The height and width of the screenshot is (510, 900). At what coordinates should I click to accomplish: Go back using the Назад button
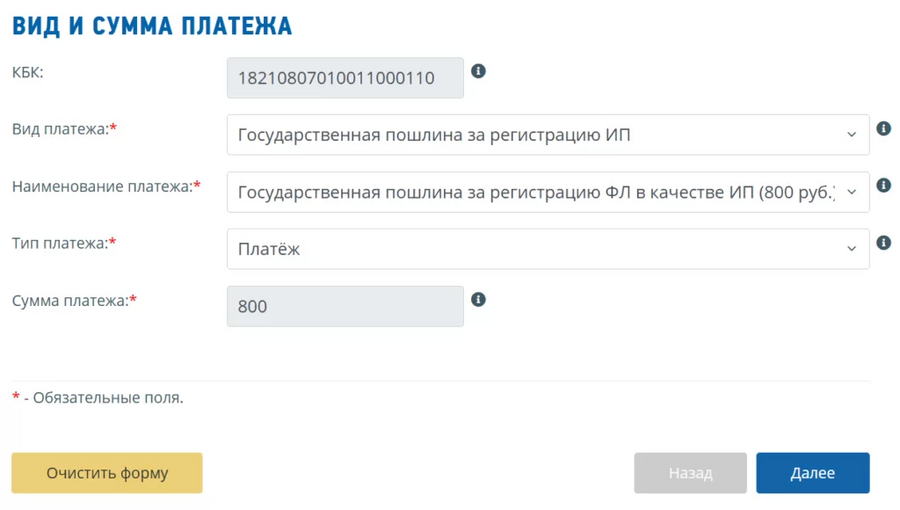click(x=690, y=473)
